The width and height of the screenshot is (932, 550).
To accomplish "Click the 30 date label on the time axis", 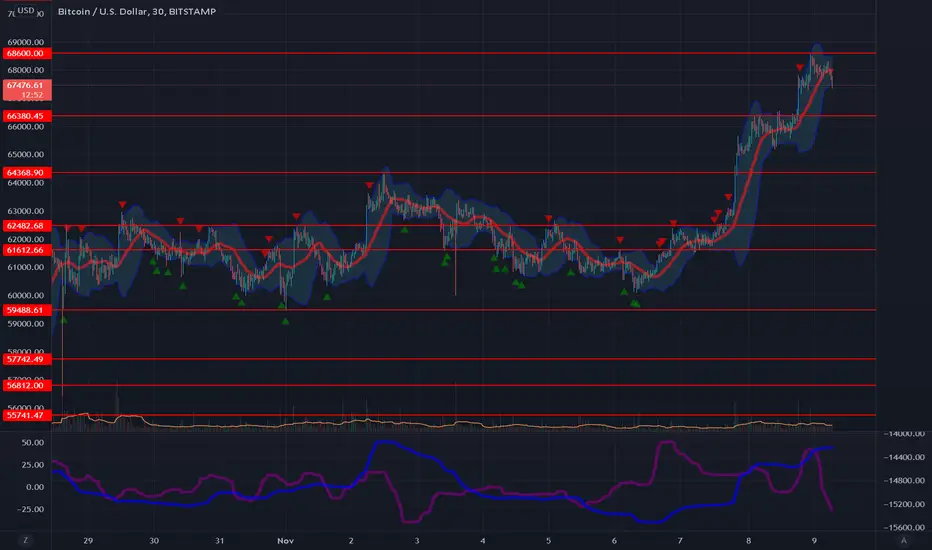I will pos(154,540).
